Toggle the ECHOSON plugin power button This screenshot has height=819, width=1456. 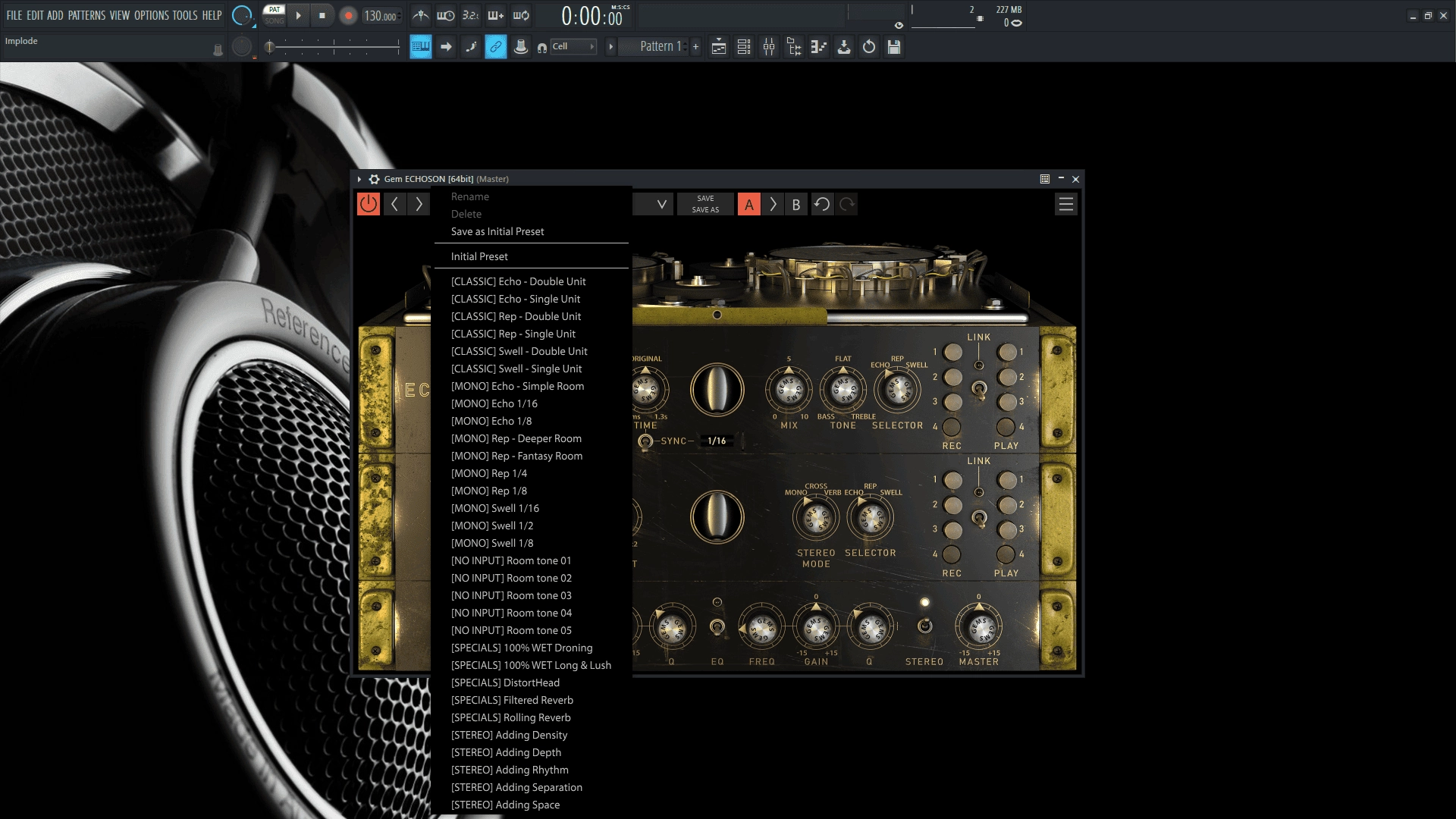tap(369, 204)
